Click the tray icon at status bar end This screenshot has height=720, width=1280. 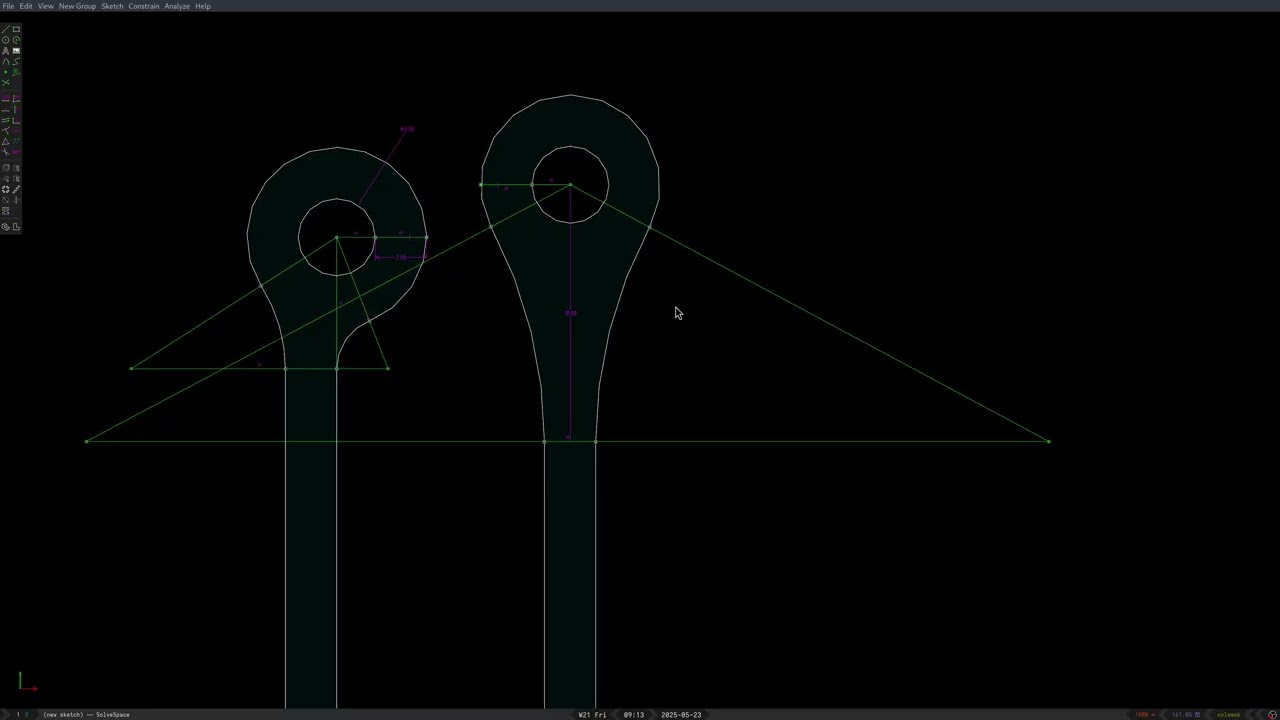pos(1272,715)
